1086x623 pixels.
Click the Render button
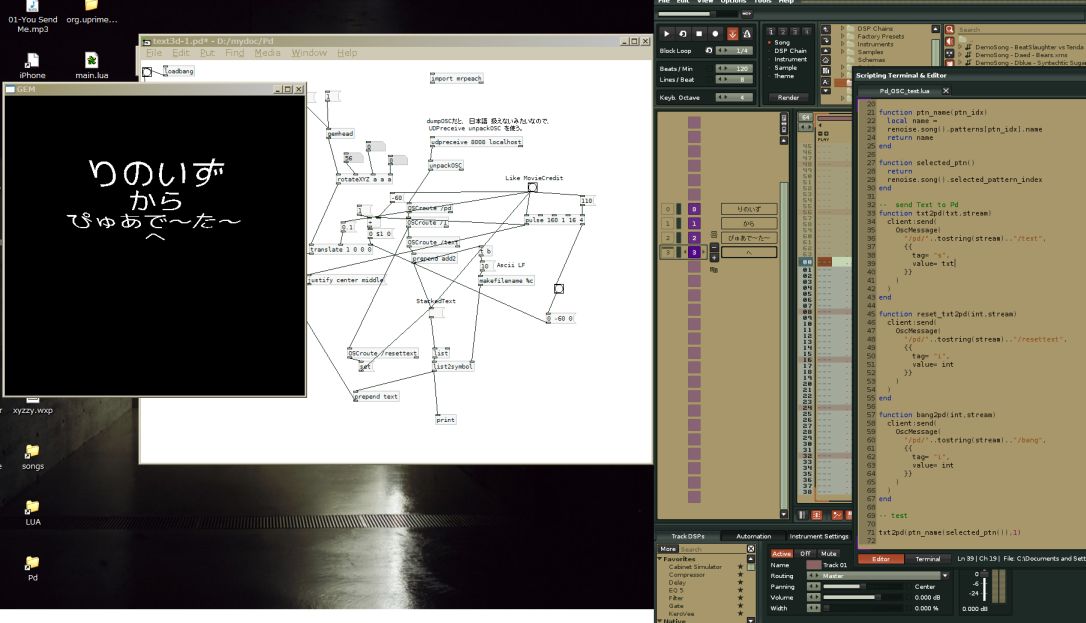pyautogui.click(x=788, y=98)
